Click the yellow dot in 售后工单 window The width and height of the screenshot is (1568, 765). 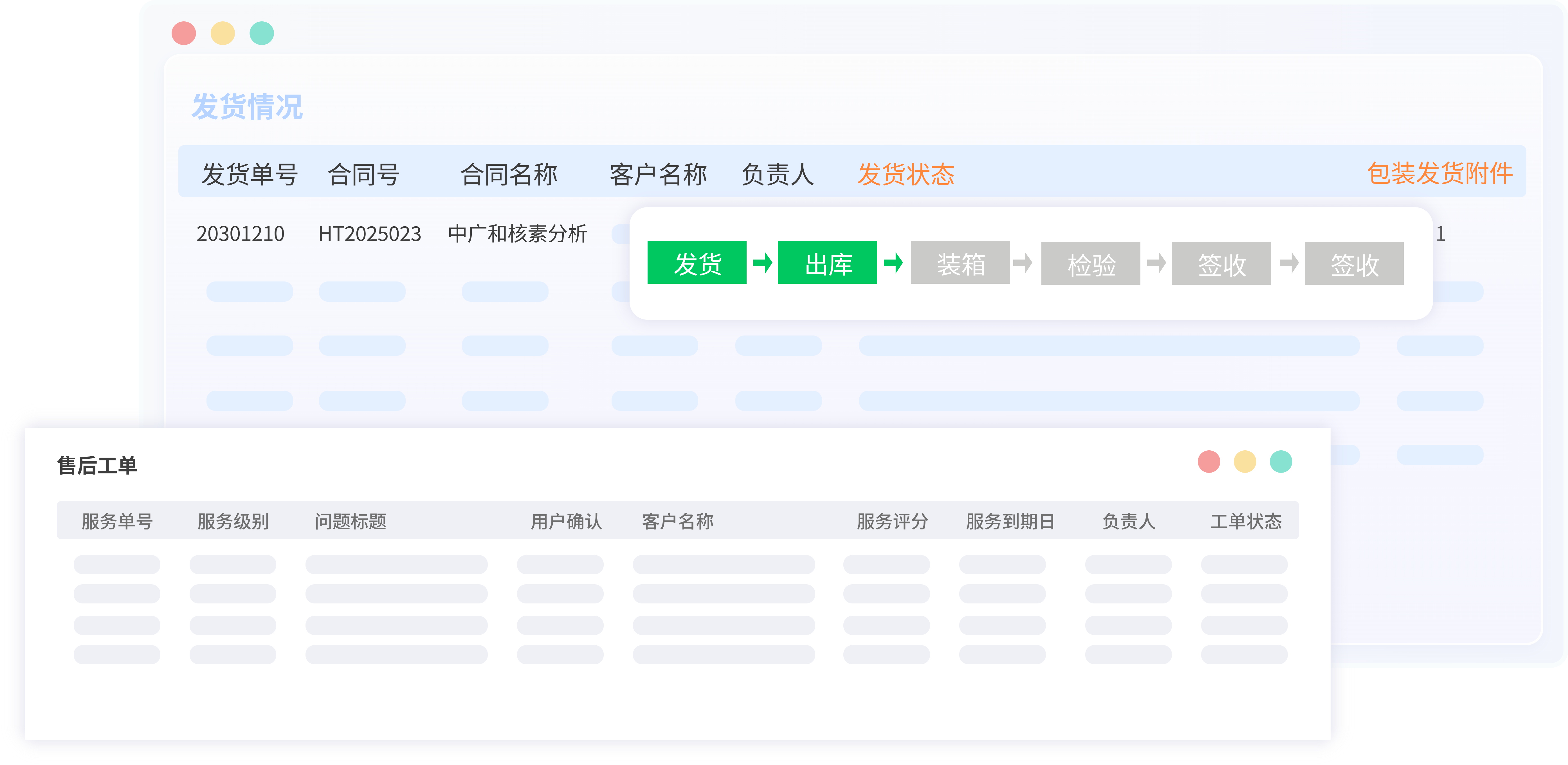click(1245, 462)
